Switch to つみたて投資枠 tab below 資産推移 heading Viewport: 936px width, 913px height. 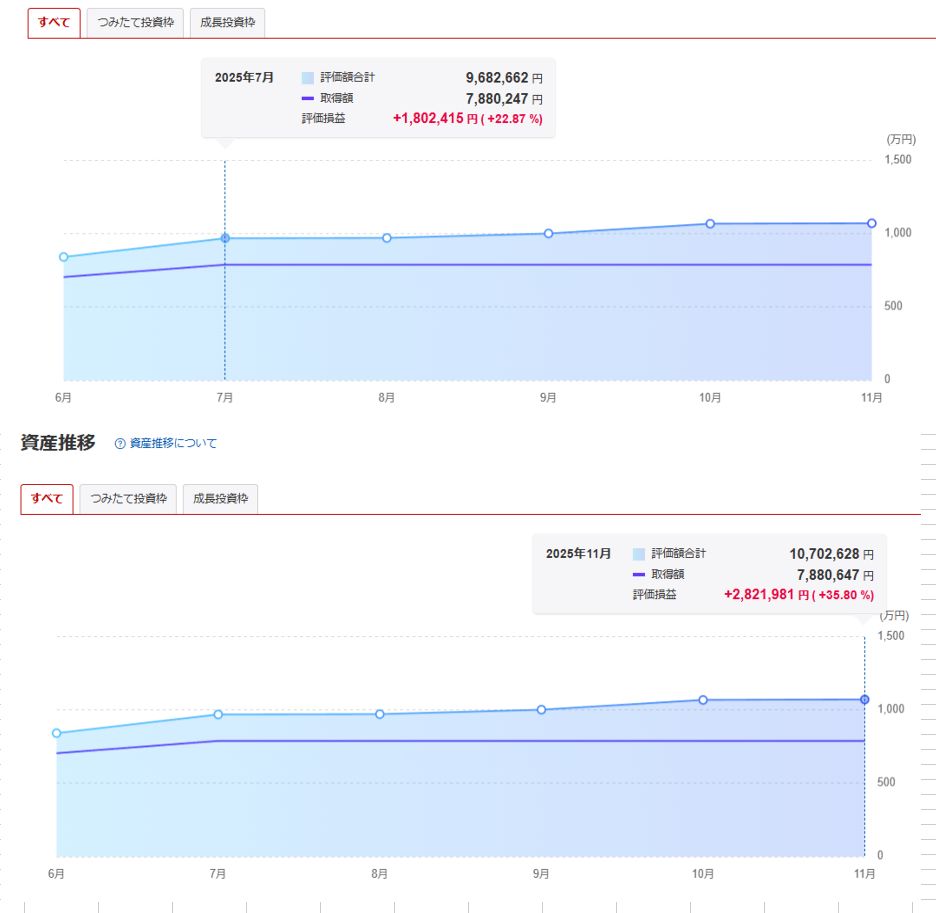(x=128, y=498)
